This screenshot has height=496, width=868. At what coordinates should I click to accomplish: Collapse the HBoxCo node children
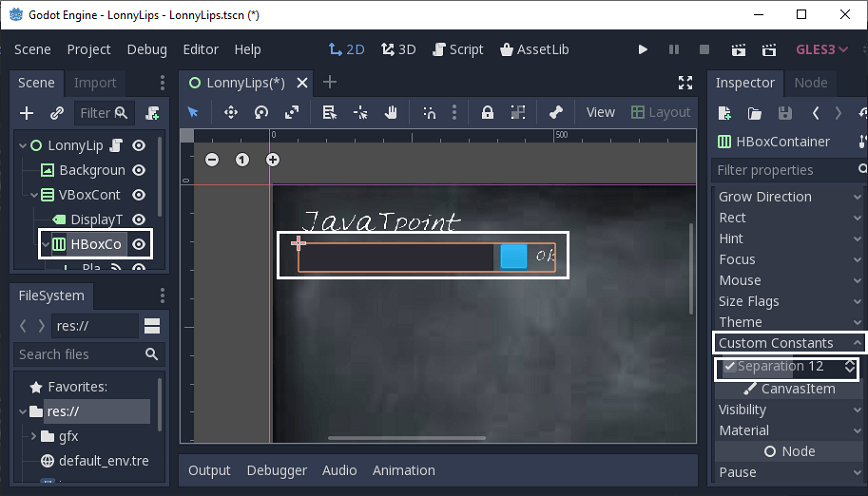46,244
